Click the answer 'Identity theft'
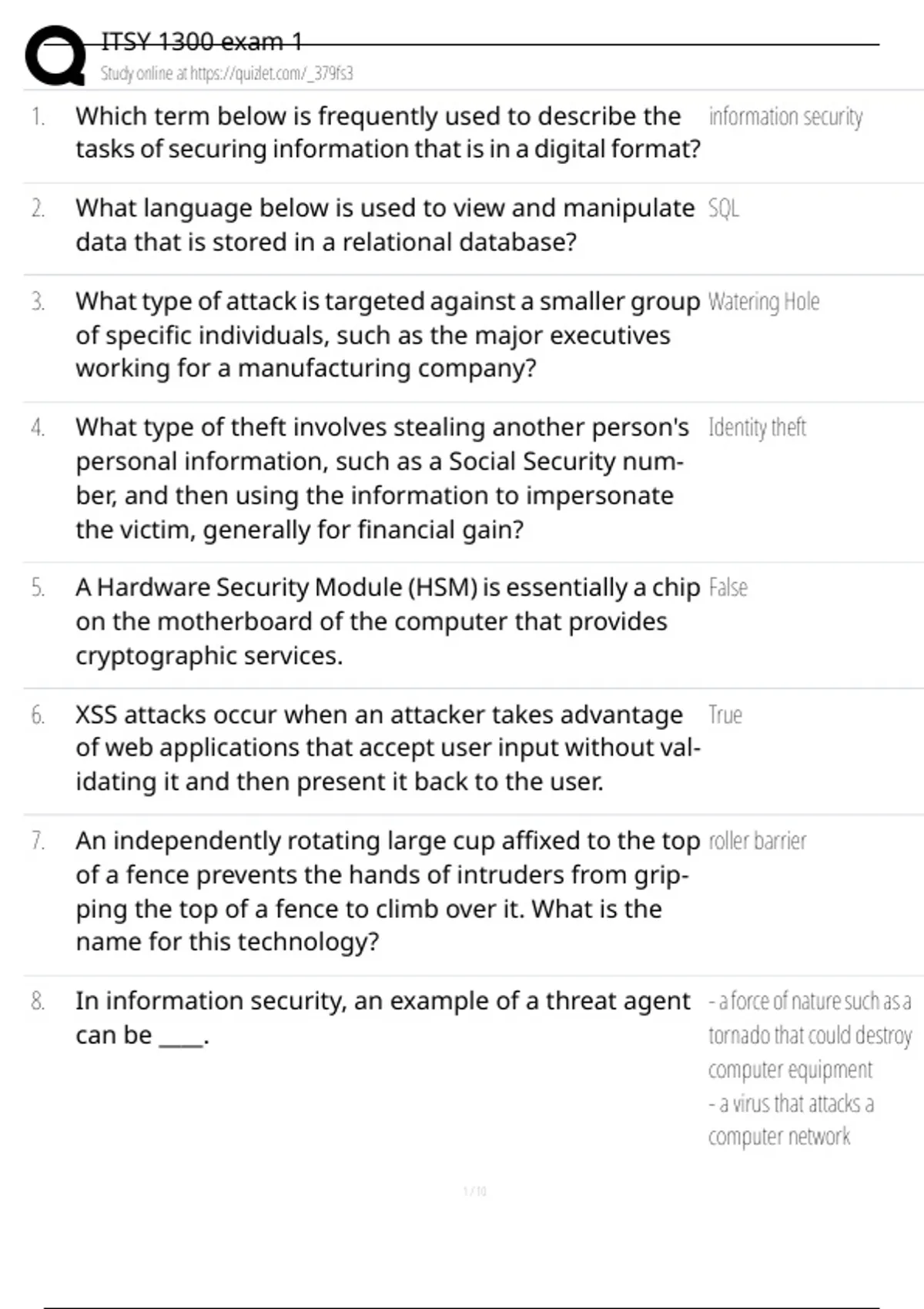Screen dimensions: 924x1309 (757, 427)
